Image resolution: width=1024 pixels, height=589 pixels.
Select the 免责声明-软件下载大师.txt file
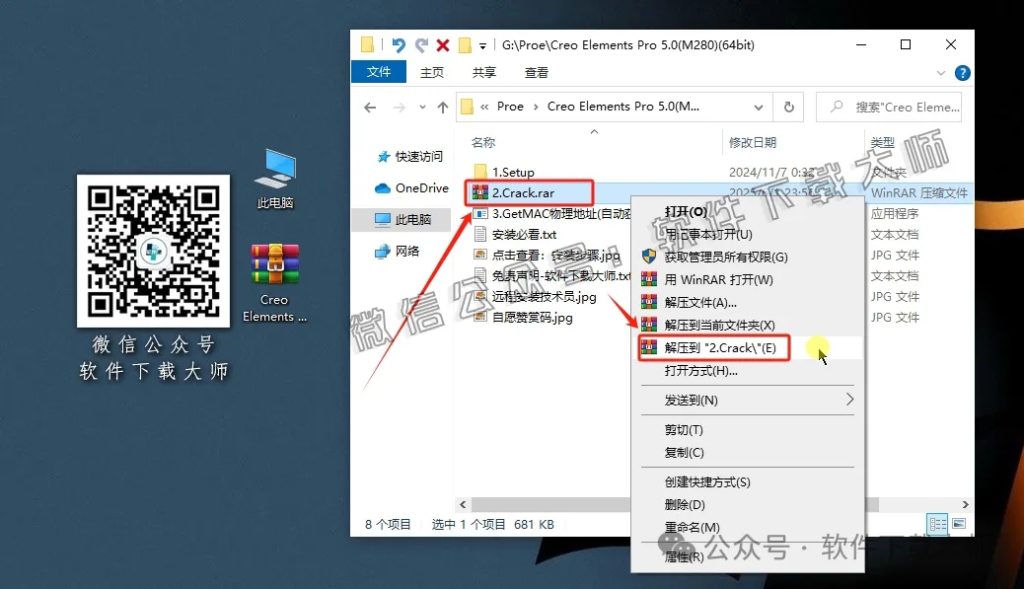point(551,276)
